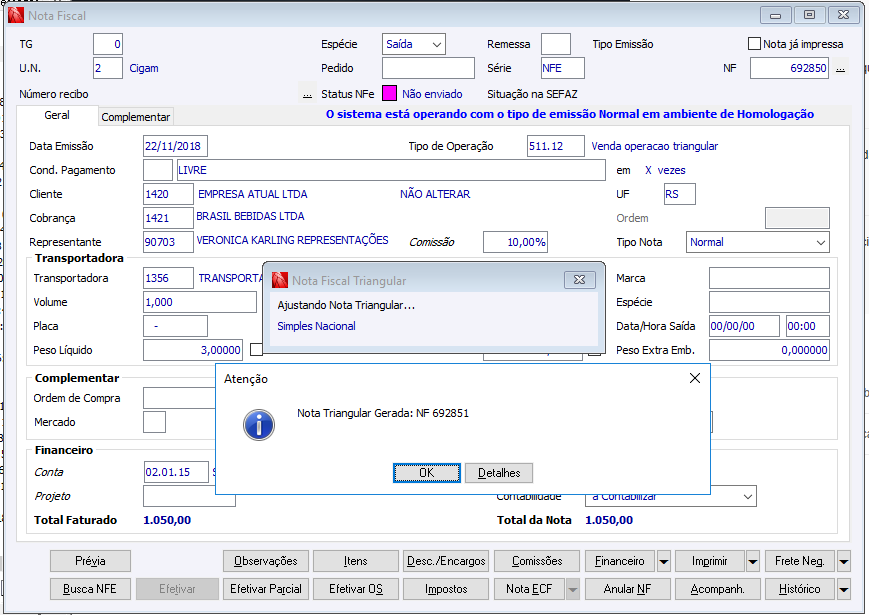The image size is (869, 615).
Task: Click the Remessa input field
Action: [x=556, y=44]
